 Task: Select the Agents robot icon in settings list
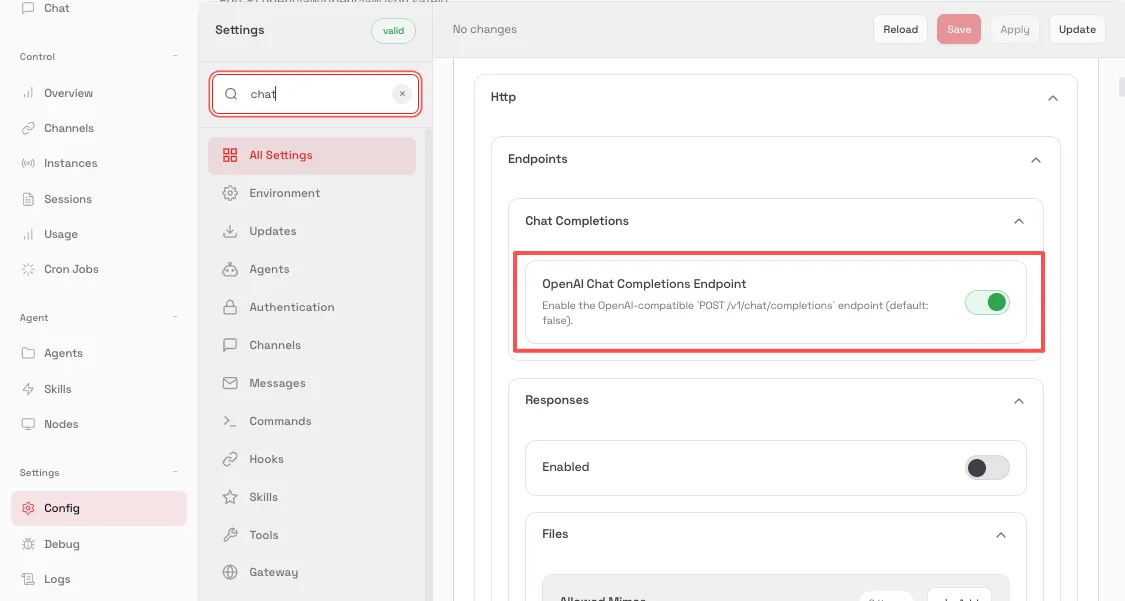[x=230, y=269]
